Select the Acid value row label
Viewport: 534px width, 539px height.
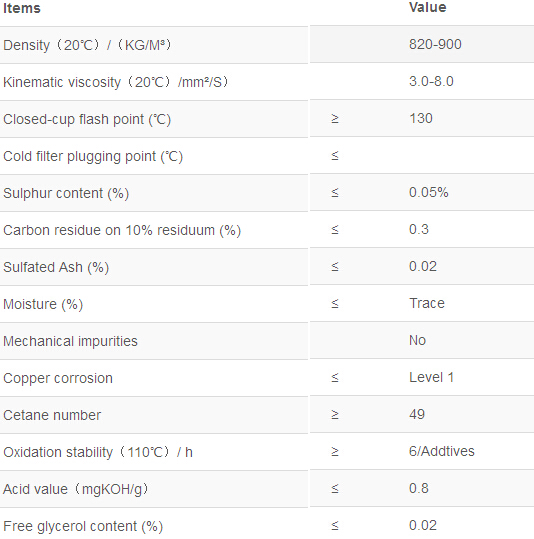76,489
